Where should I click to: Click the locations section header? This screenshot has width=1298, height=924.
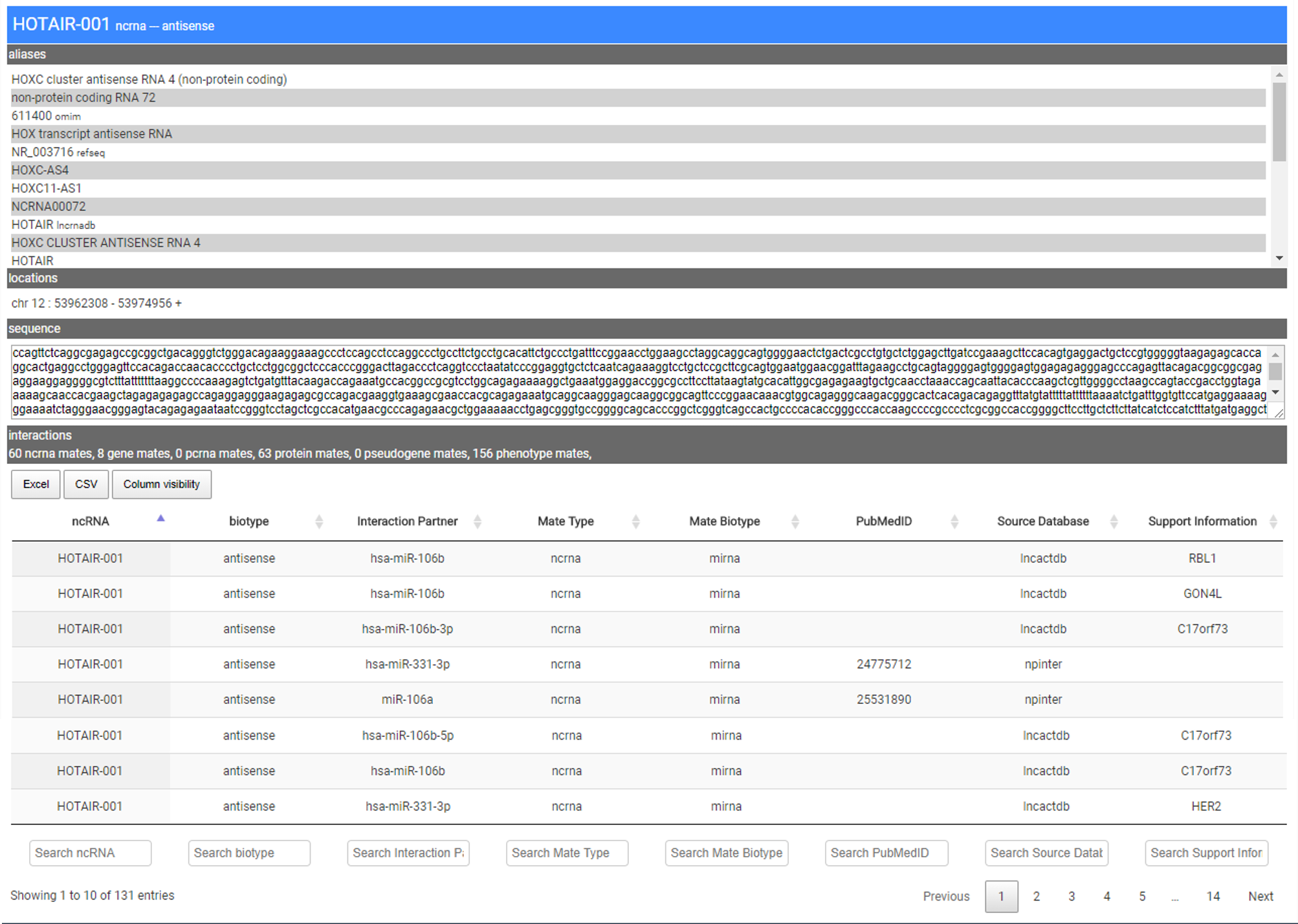647,278
